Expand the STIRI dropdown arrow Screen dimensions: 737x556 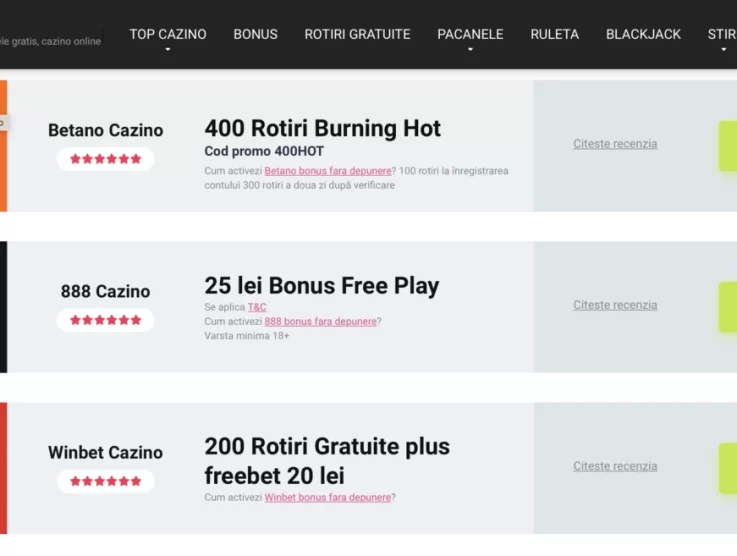click(724, 50)
